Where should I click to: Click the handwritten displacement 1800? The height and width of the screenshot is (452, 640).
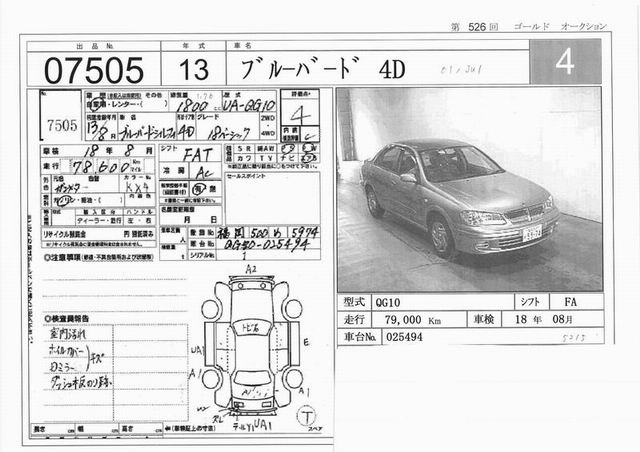coord(192,107)
